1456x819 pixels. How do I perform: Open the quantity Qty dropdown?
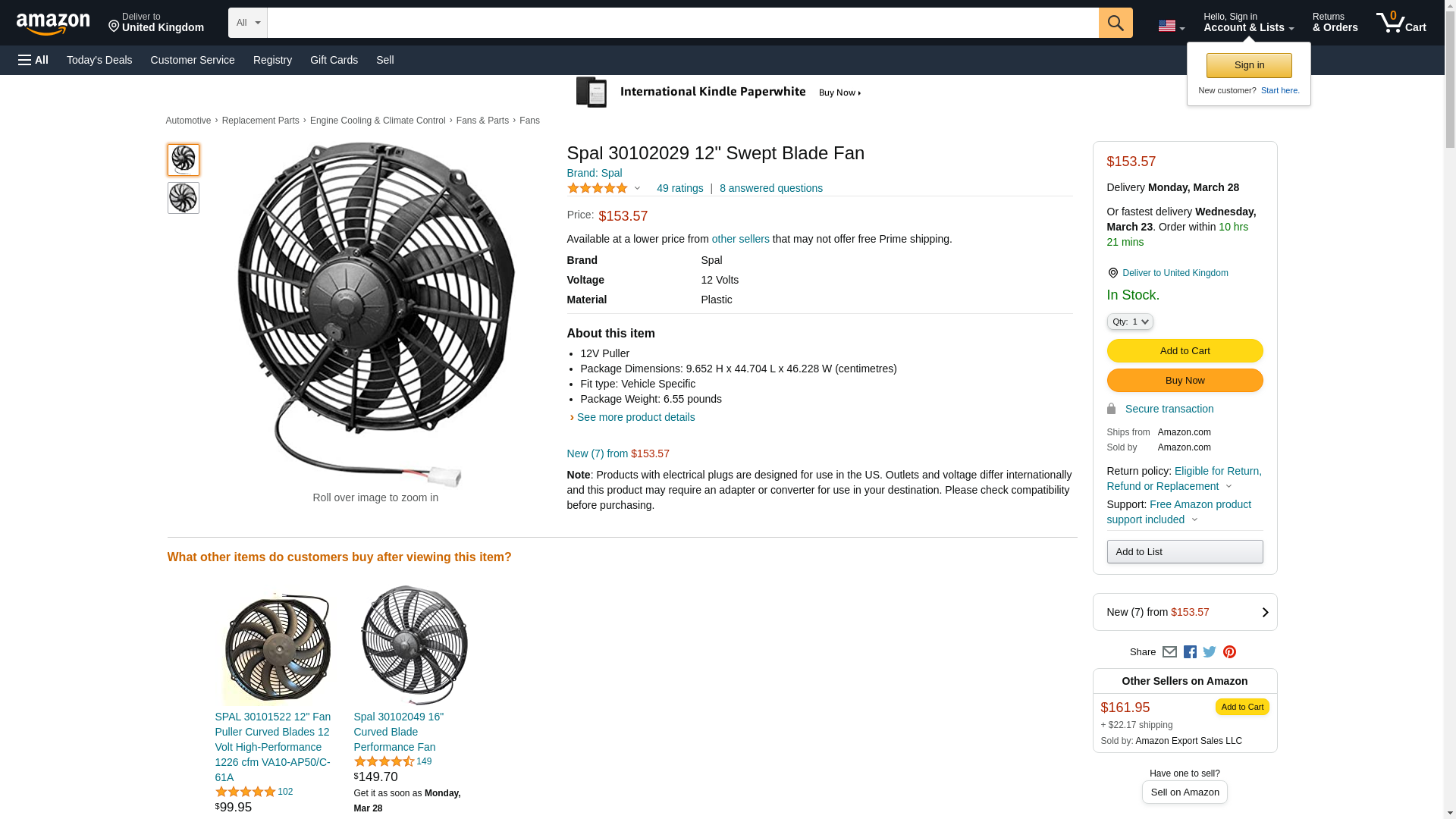[x=1129, y=322]
